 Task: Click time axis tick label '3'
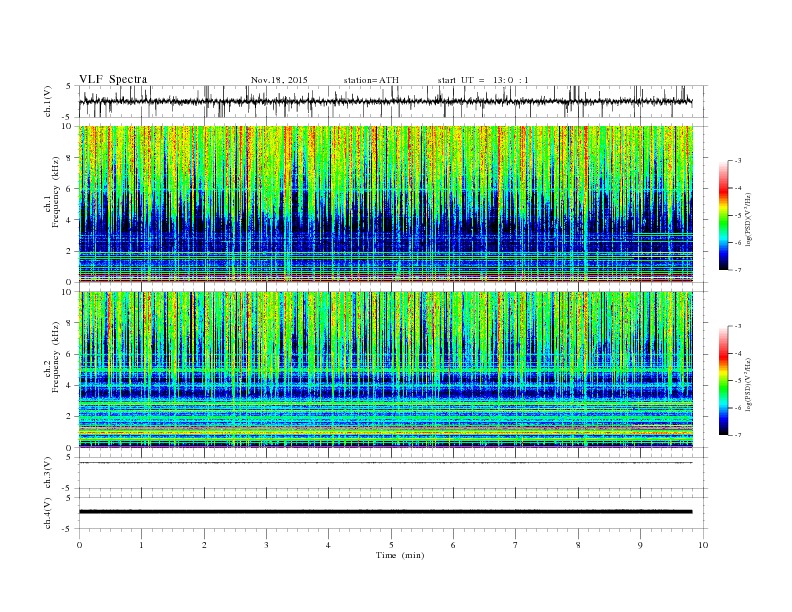266,545
